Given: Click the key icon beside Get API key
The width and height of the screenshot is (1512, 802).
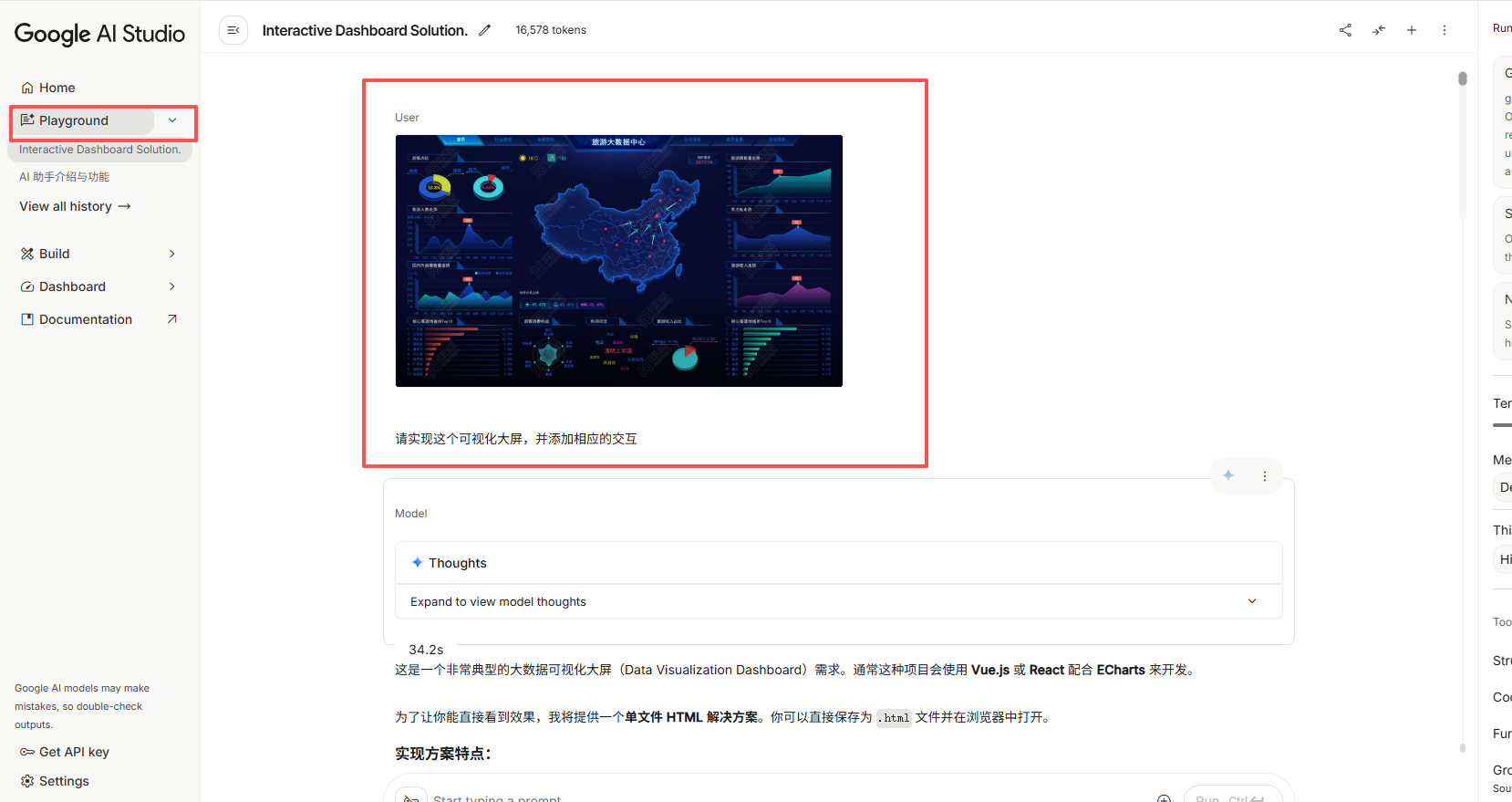Looking at the screenshot, I should tap(27, 752).
